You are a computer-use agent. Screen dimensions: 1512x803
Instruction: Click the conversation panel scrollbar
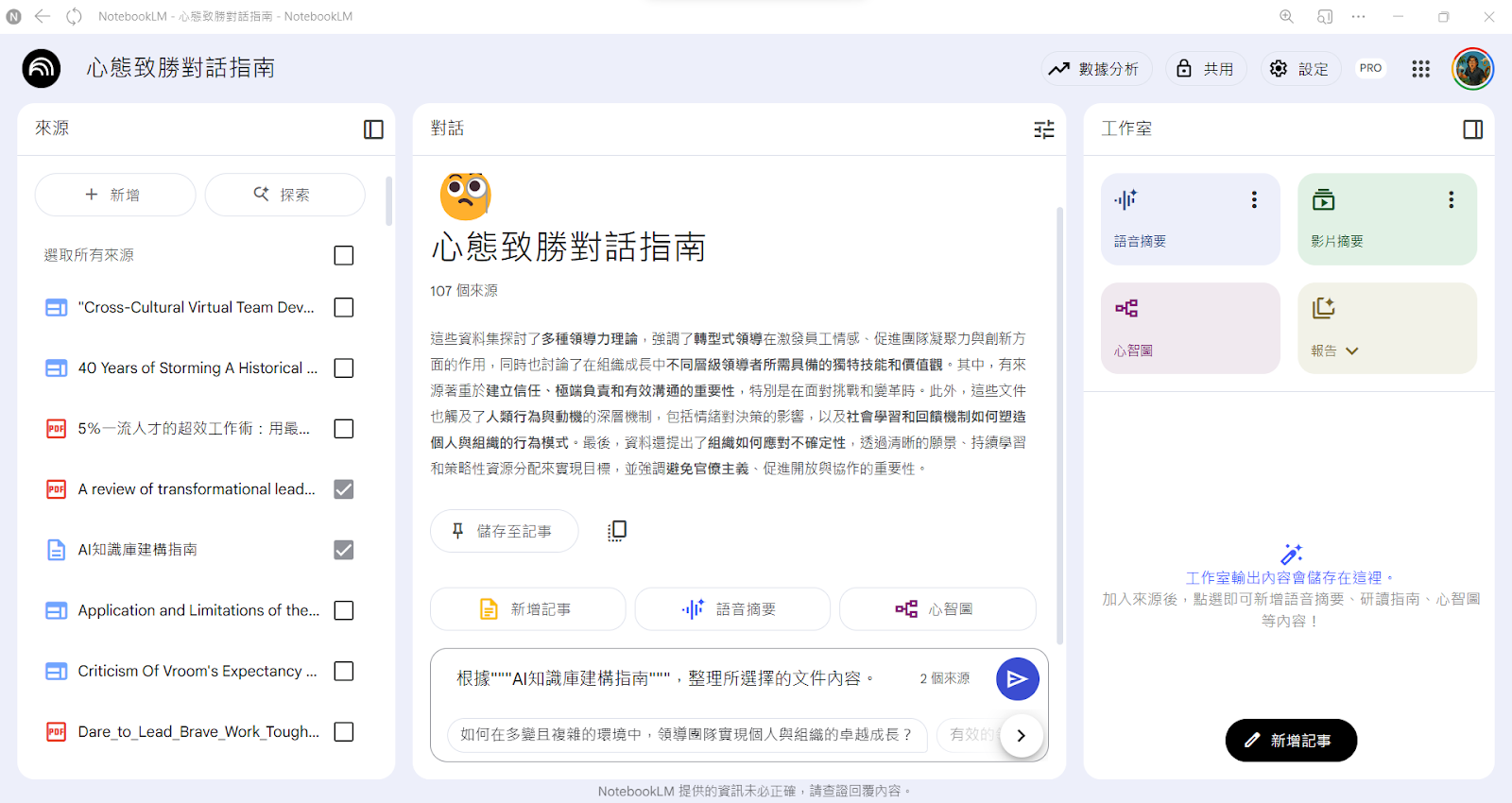pyautogui.click(x=1059, y=425)
